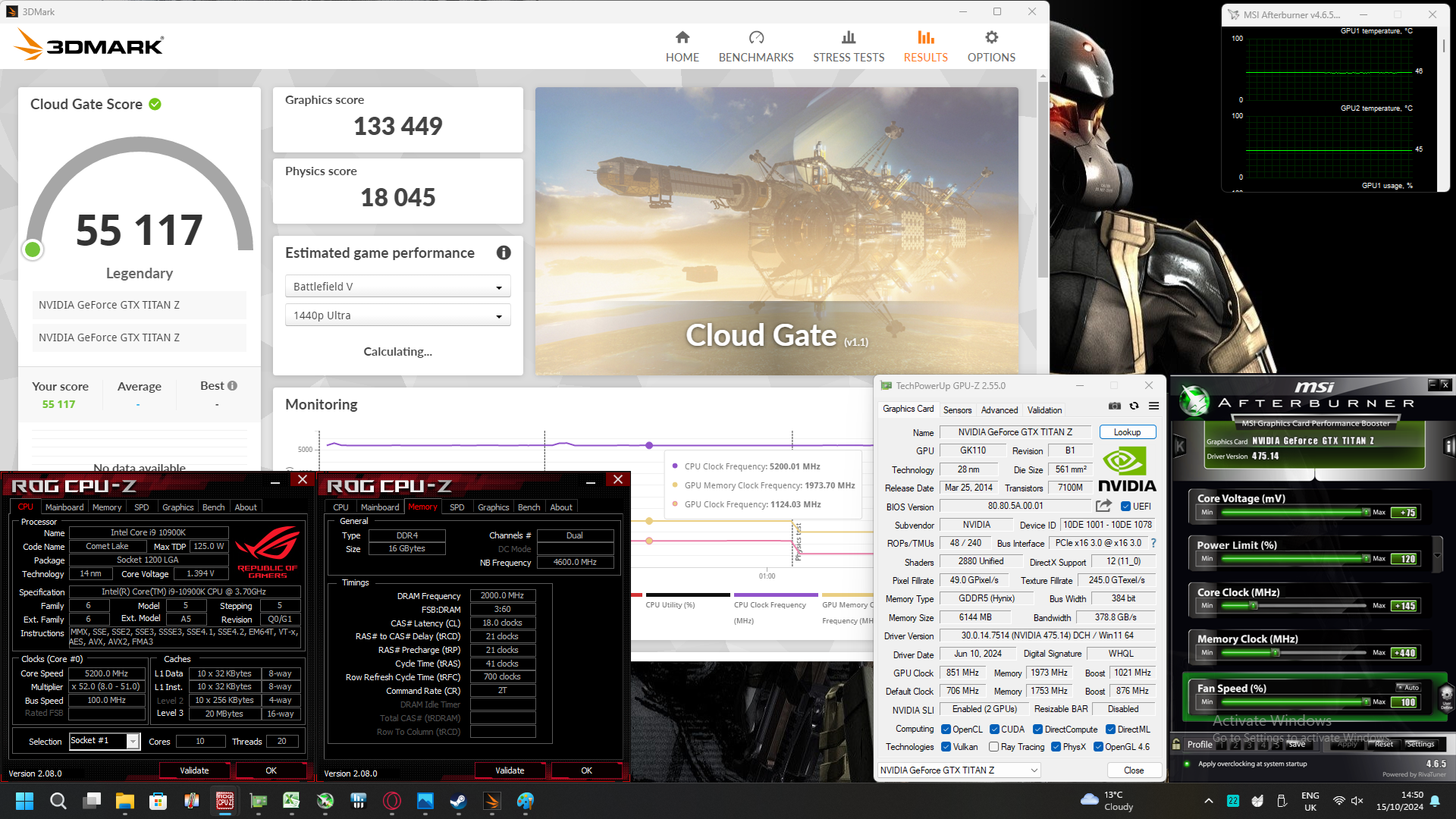Toggle the CUDA checkbox

[x=994, y=730]
